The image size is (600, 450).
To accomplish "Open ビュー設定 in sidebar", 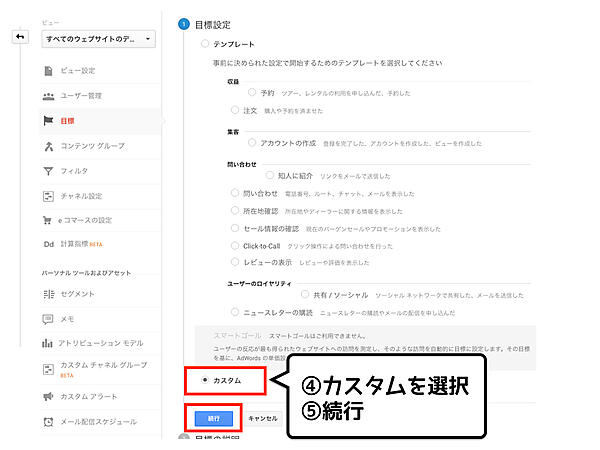I will (x=78, y=71).
